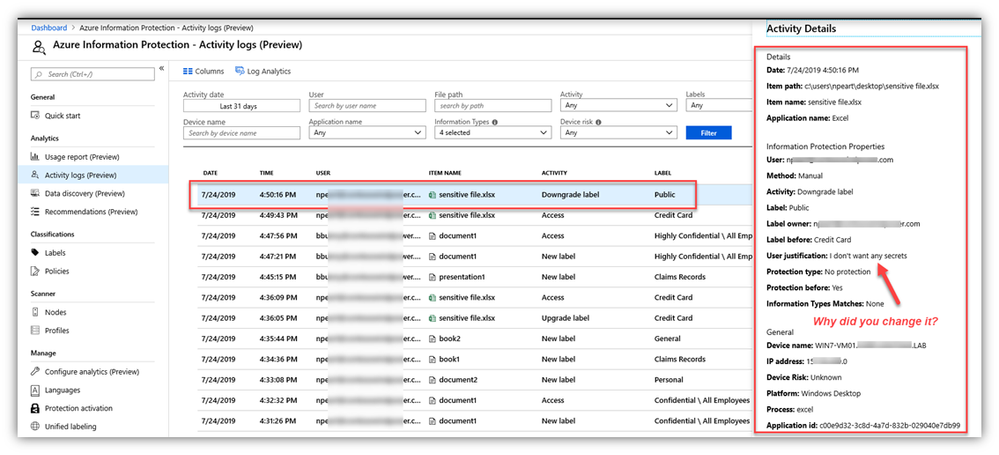Click the 4:47:56 PM document1 item name
This screenshot has width=999, height=455.
click(457, 236)
